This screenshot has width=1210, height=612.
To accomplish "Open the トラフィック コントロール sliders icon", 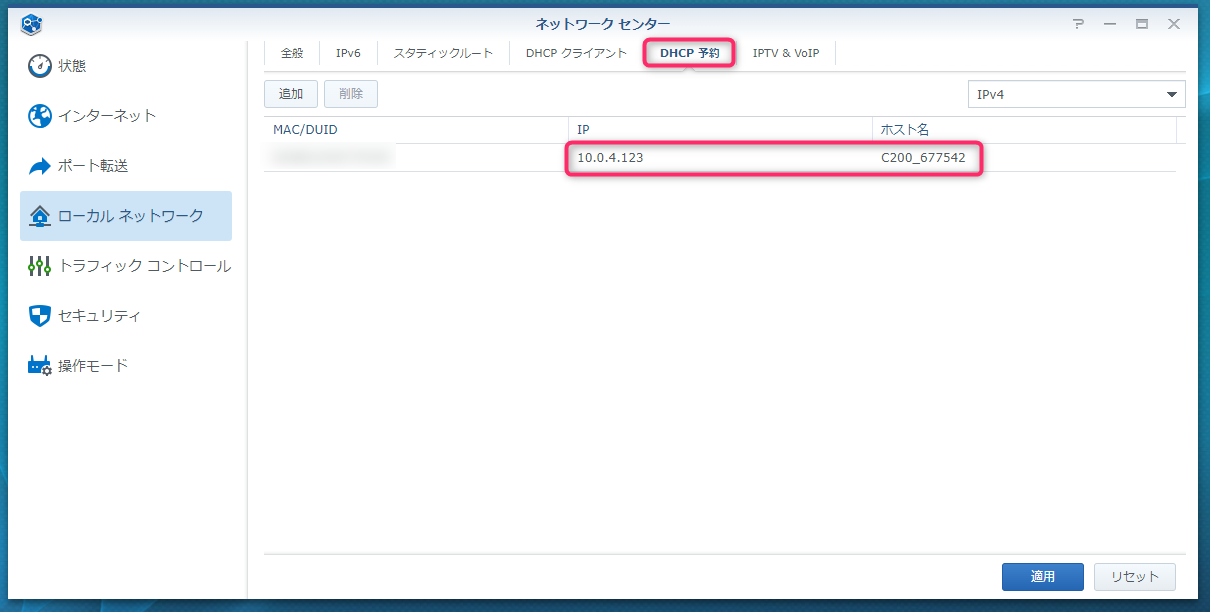I will tap(40, 266).
